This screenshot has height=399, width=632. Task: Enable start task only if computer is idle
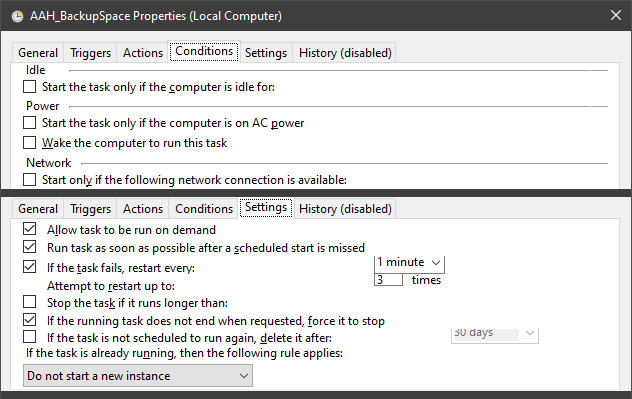click(29, 87)
